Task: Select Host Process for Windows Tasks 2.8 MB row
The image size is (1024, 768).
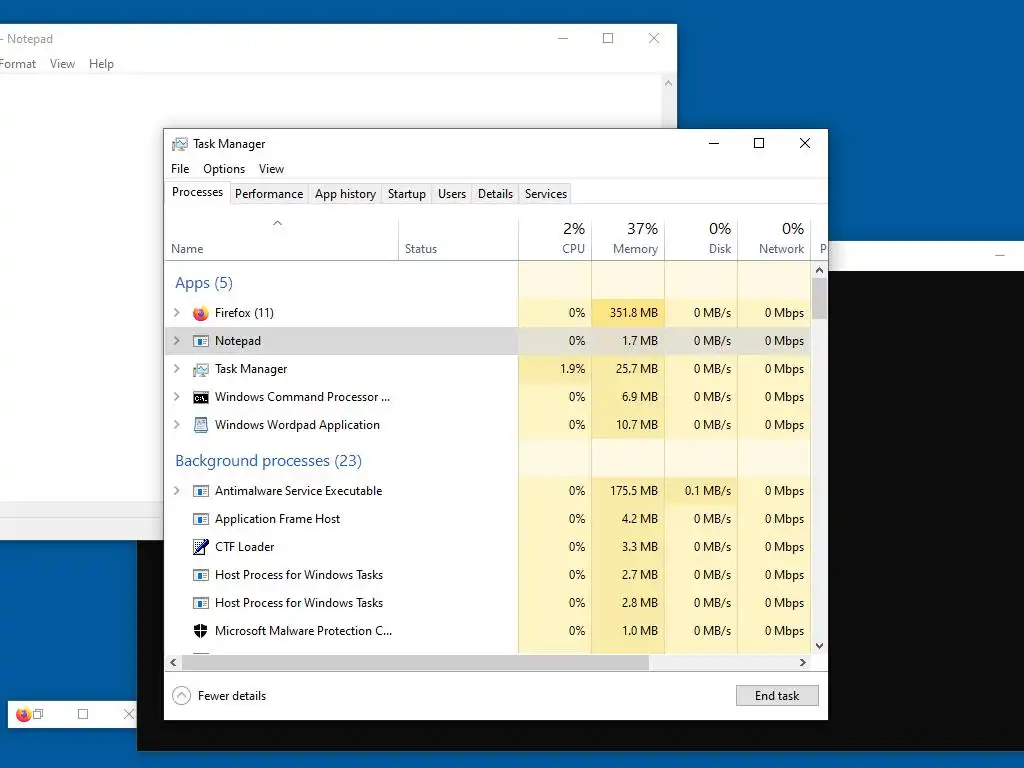Action: coord(487,603)
